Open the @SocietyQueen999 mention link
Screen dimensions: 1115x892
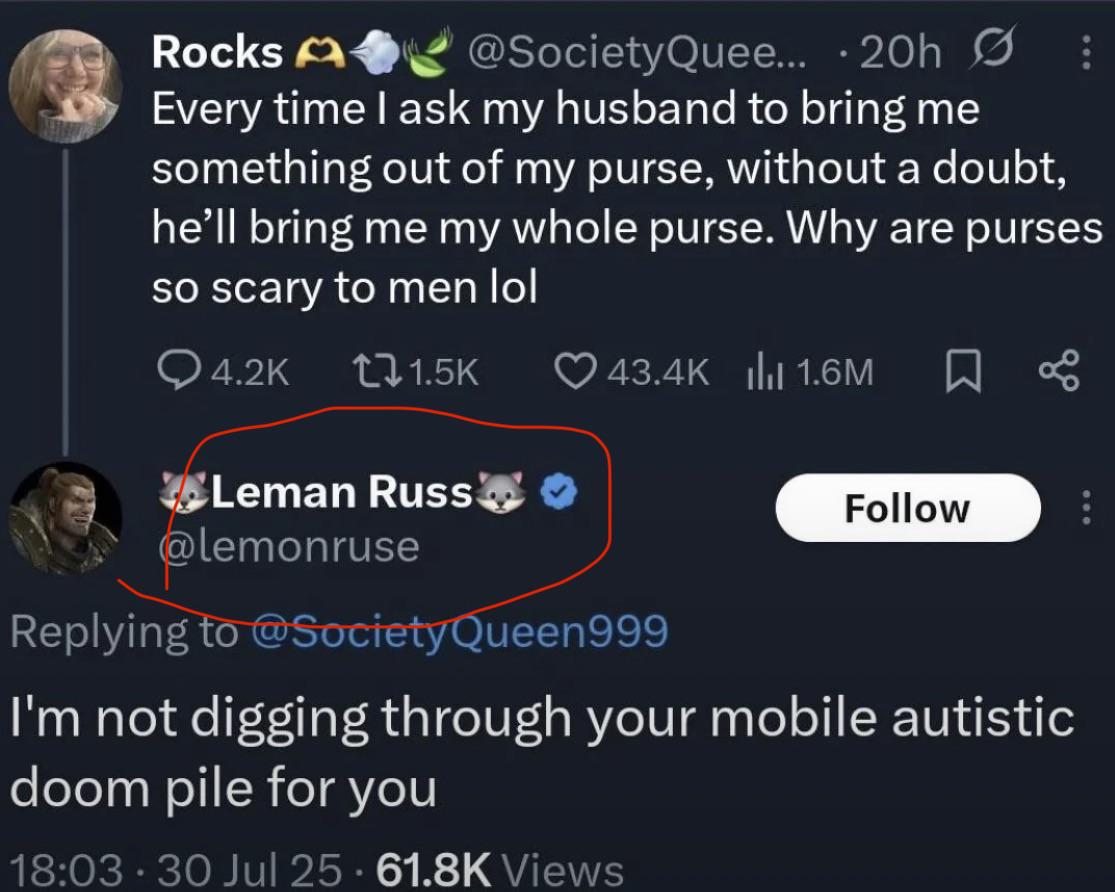click(459, 630)
